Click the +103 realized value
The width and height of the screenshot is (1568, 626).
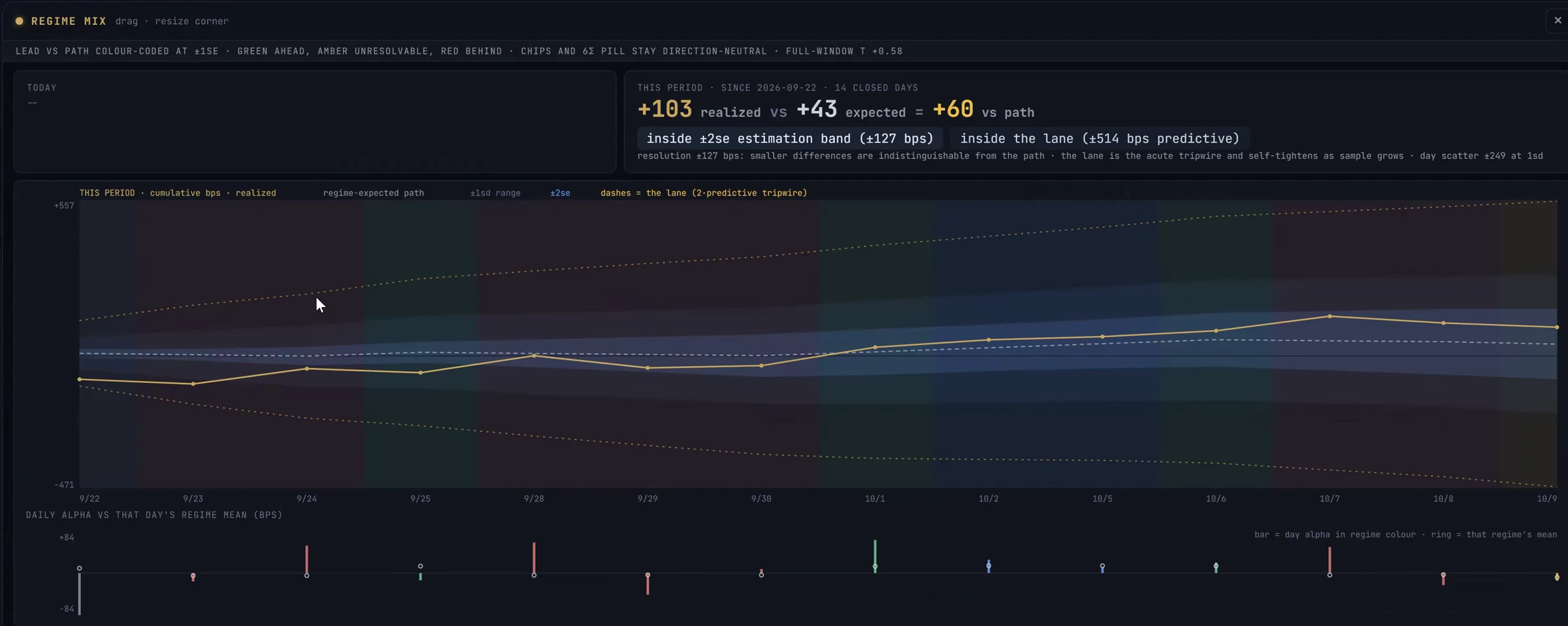tap(664, 109)
